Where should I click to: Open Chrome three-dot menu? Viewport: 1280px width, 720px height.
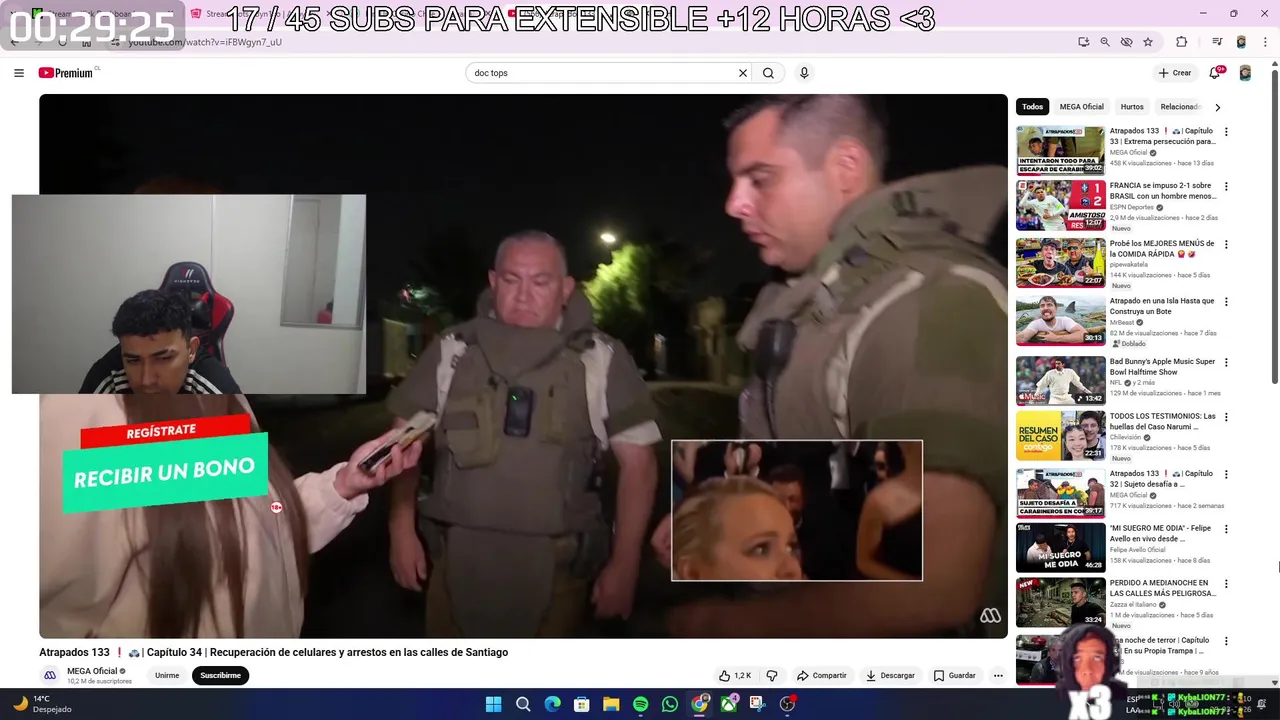(1265, 42)
